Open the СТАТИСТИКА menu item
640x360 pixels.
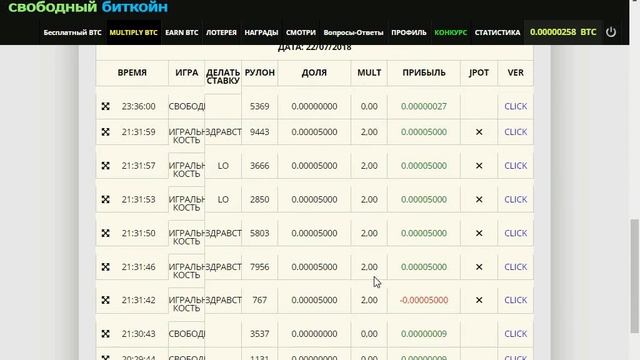497,32
